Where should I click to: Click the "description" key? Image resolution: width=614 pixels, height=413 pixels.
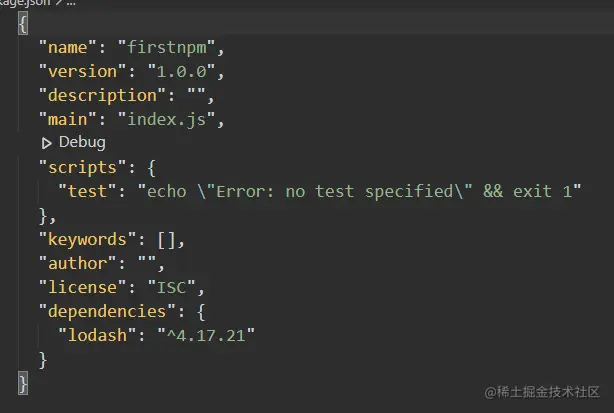click(x=102, y=96)
